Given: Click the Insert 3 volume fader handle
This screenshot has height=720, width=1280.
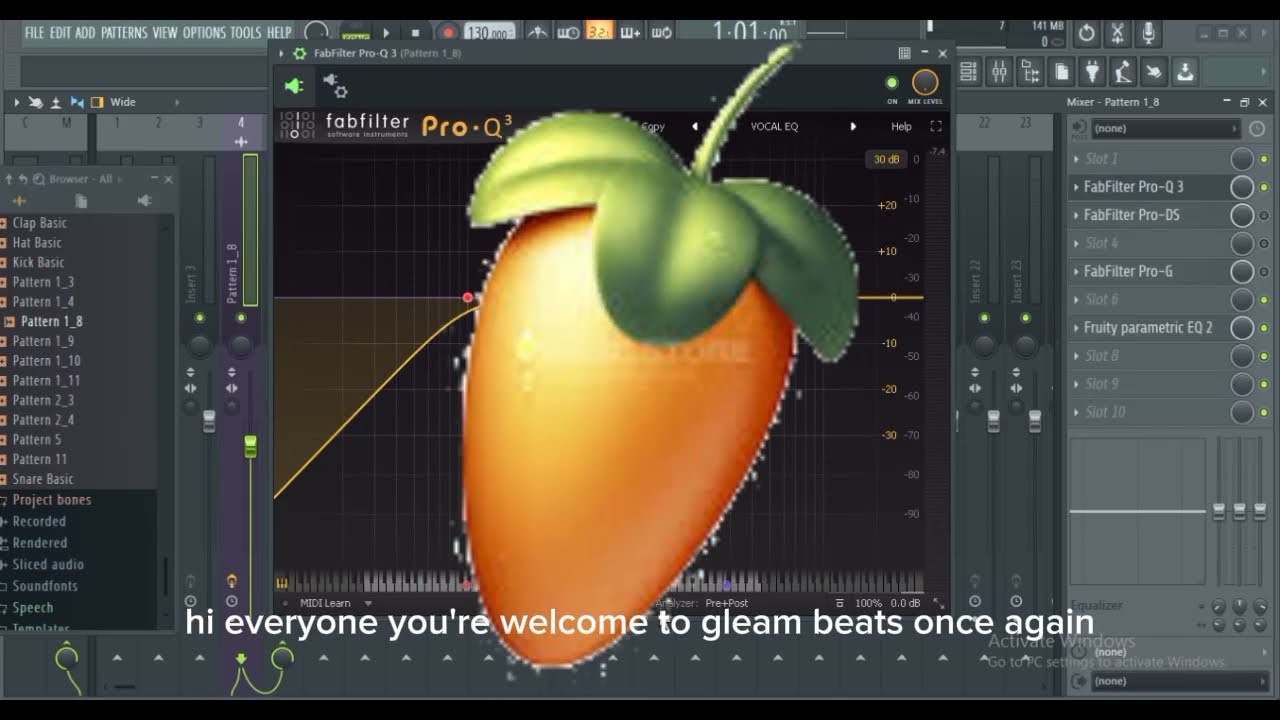Looking at the screenshot, I should (209, 421).
